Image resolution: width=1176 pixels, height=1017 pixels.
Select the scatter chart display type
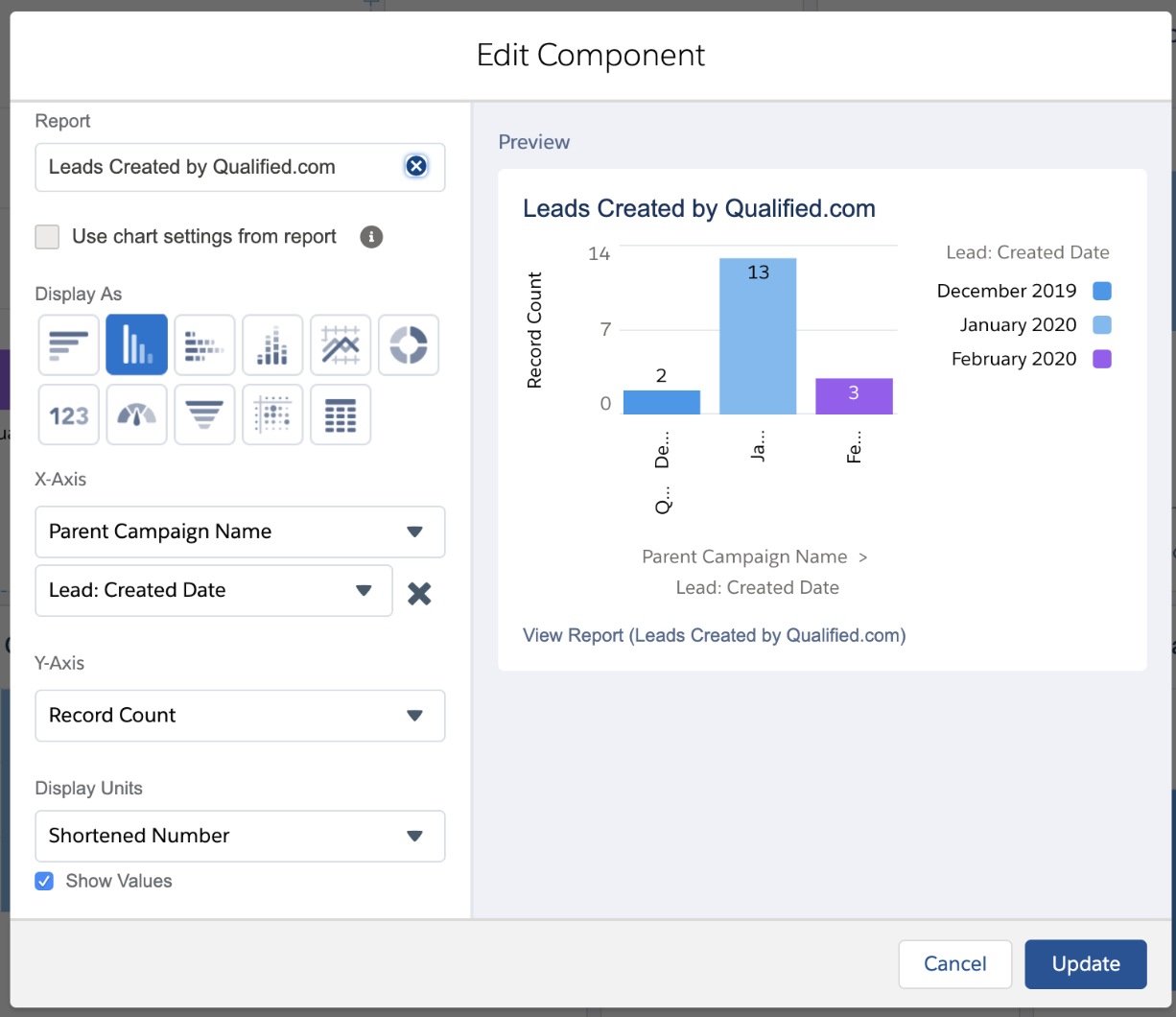click(x=272, y=414)
